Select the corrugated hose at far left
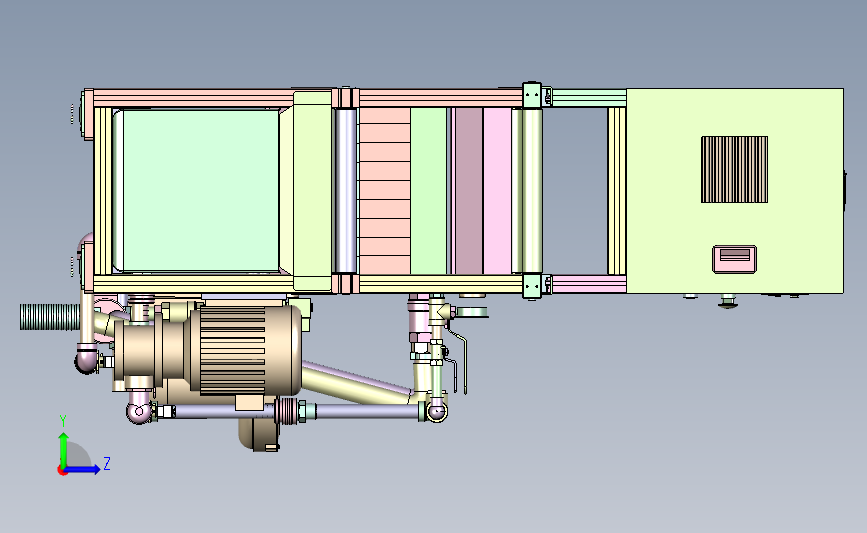The image size is (867, 533). coord(50,317)
